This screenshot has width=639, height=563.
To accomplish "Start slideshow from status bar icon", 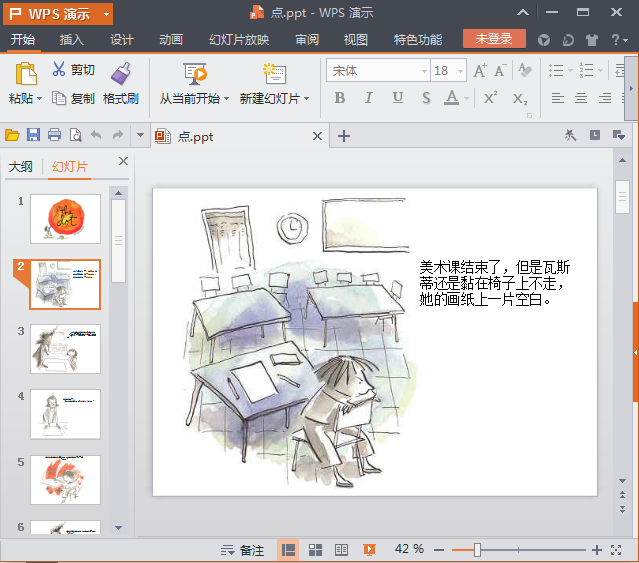I will click(369, 550).
